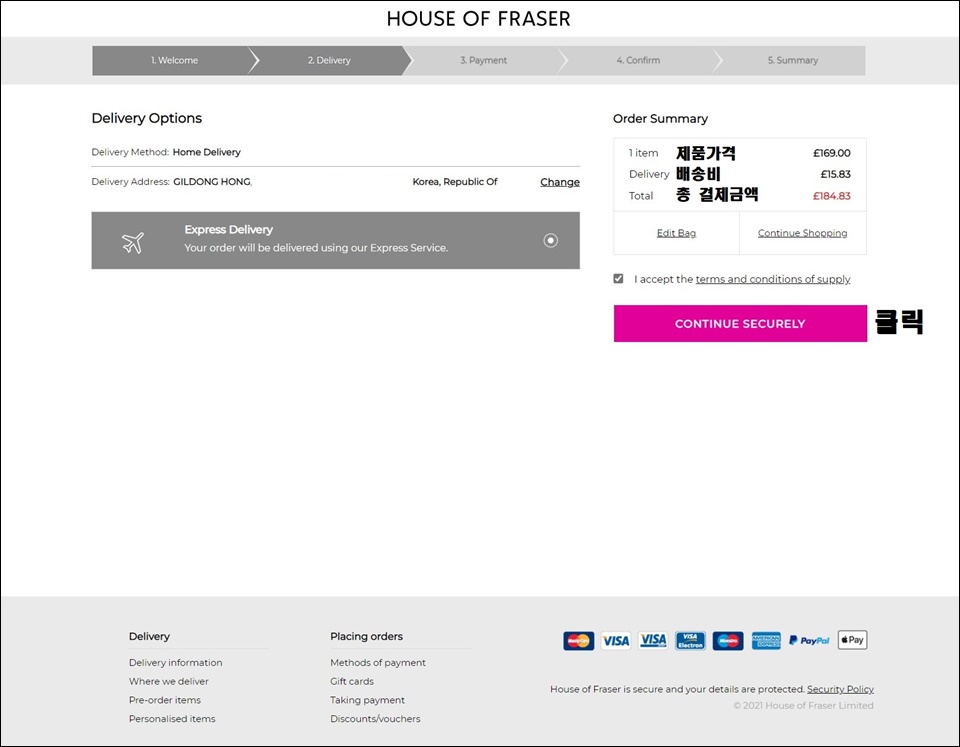
Task: Click the House of Fraser logo
Action: (478, 19)
